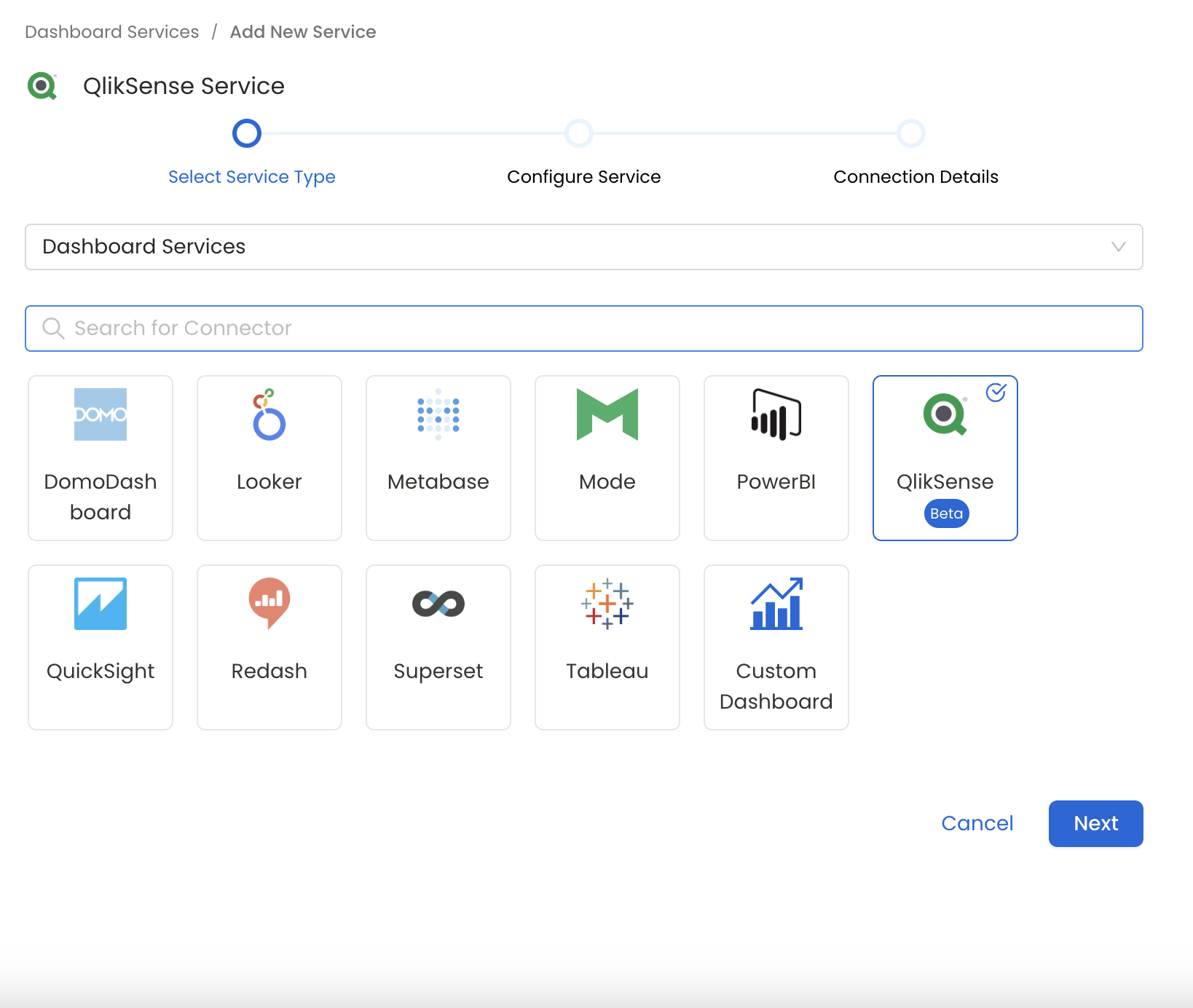Choose the Looker service logo

tap(269, 414)
